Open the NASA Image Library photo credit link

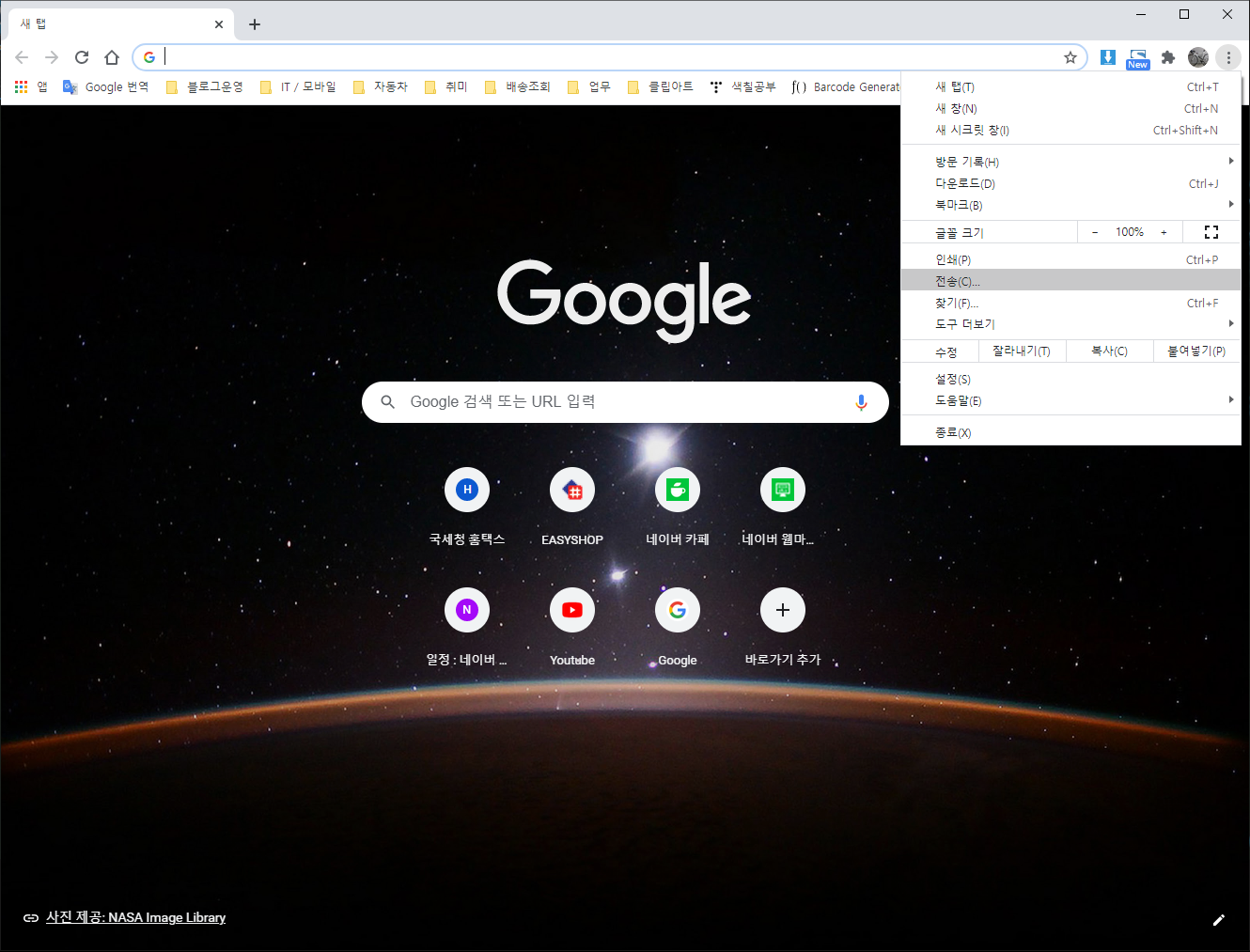(x=135, y=917)
